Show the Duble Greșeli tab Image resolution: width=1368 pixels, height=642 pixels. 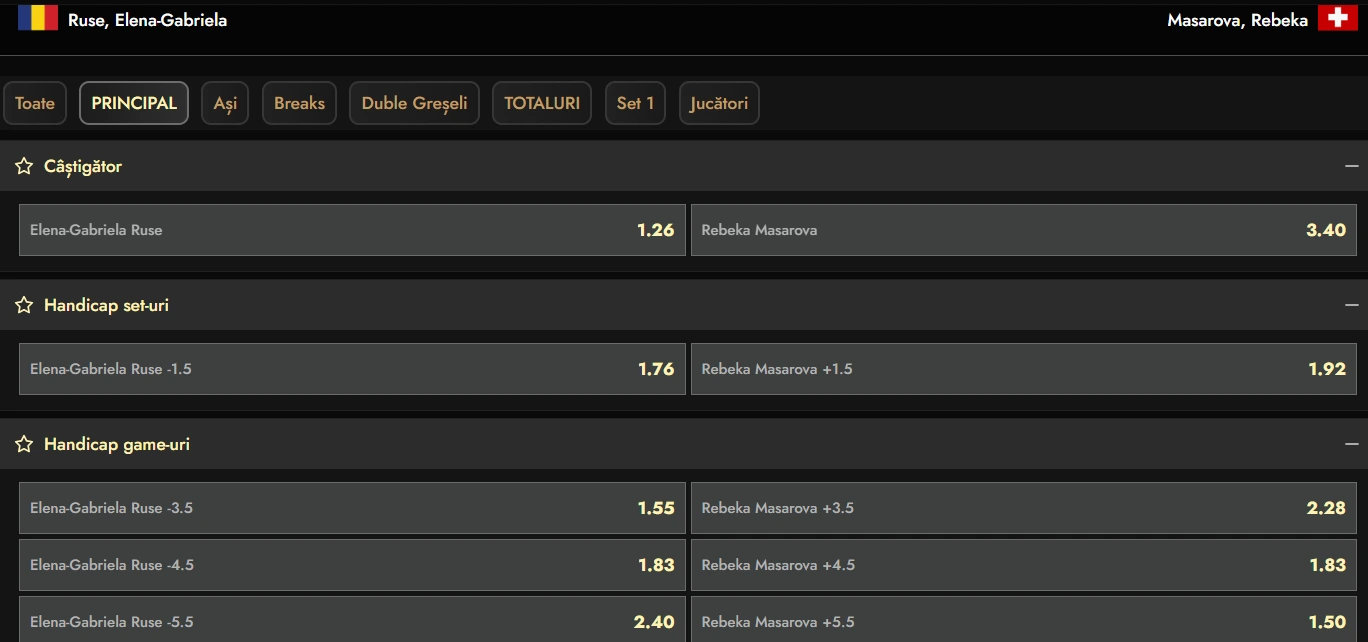[x=414, y=103]
